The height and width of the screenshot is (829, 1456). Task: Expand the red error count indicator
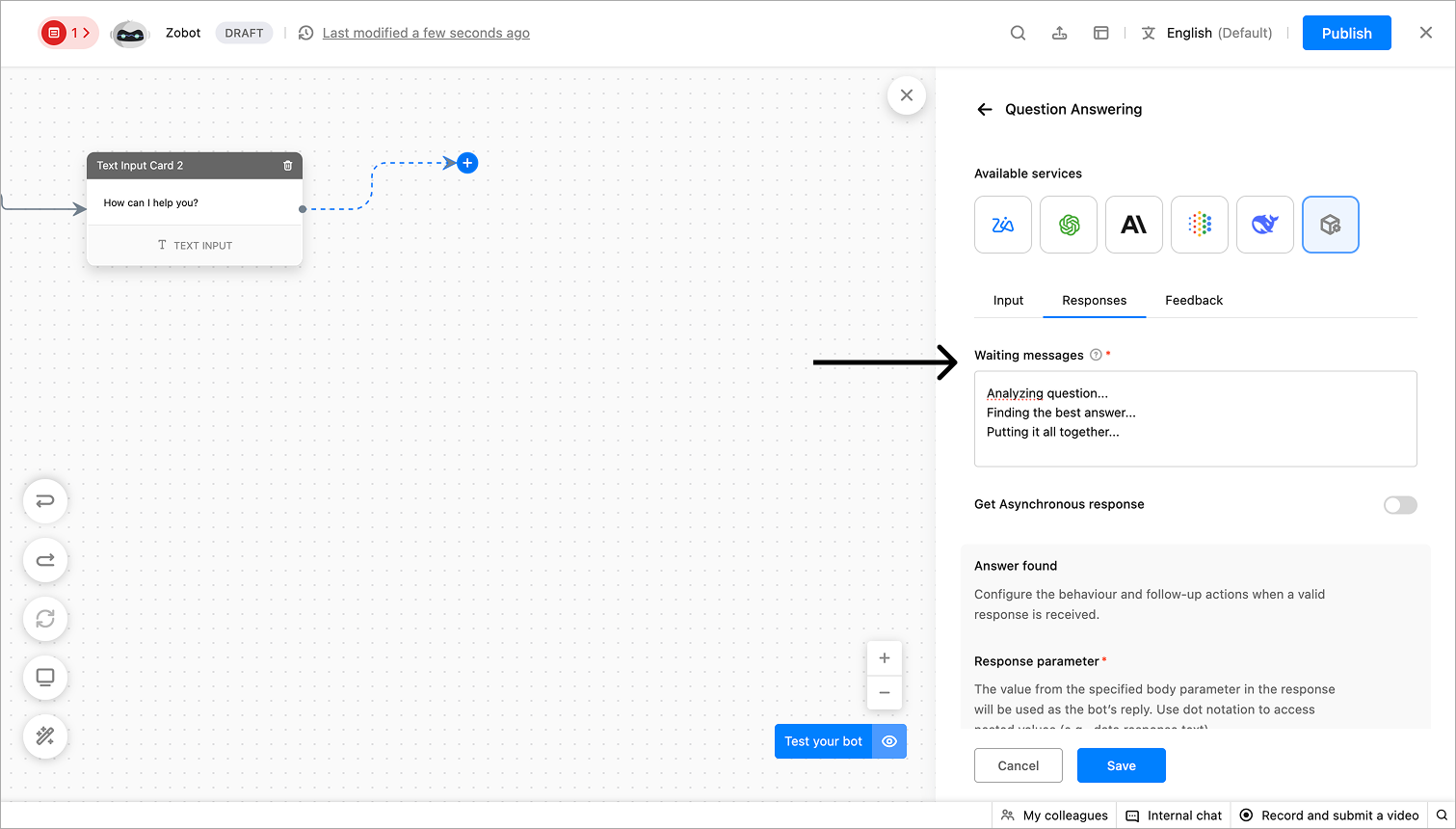68,33
